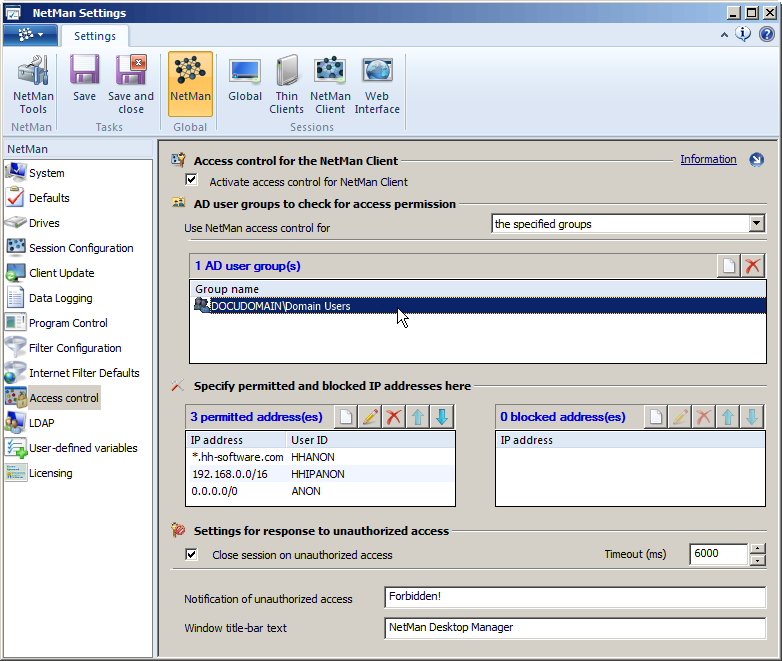The image size is (782, 661).
Task: Delete the selected permitted address
Action: pos(393,417)
